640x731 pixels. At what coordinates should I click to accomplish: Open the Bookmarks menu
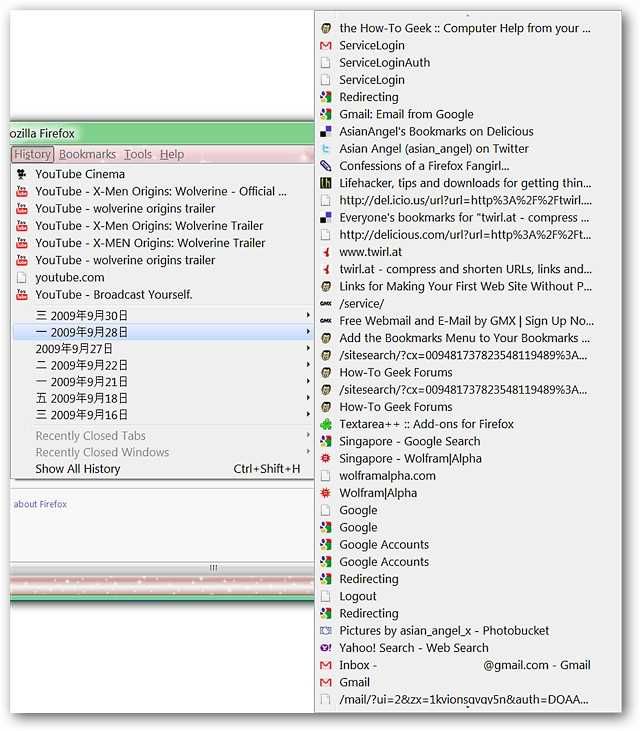point(87,154)
